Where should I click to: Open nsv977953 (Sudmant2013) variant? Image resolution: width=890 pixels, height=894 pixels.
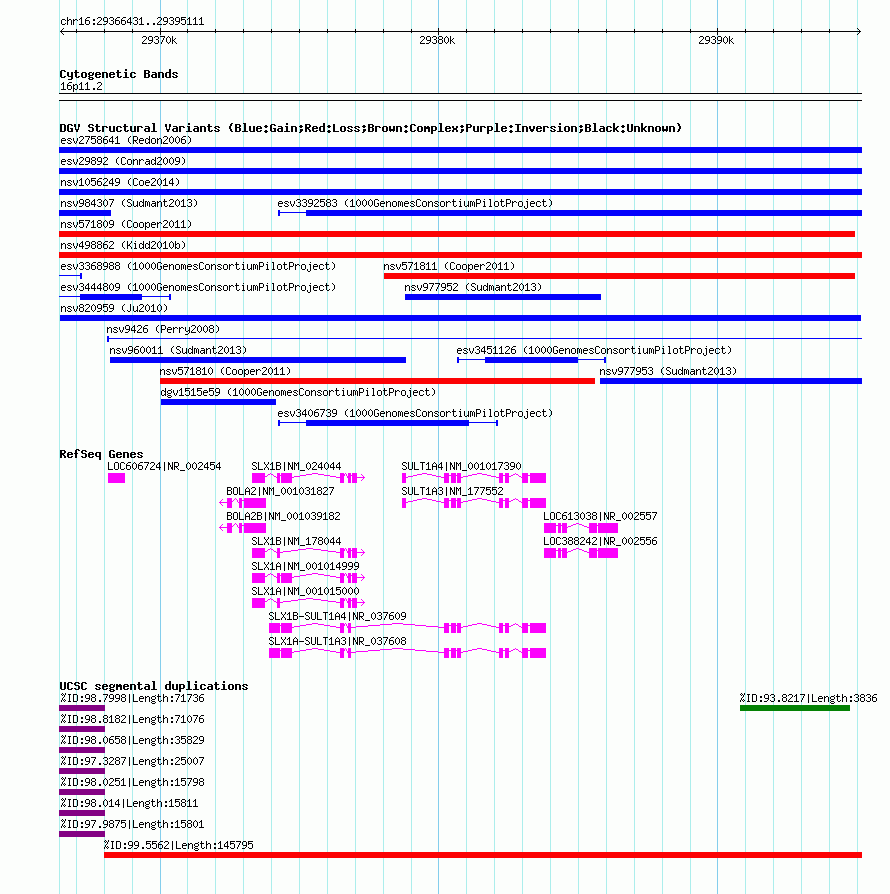click(x=730, y=381)
